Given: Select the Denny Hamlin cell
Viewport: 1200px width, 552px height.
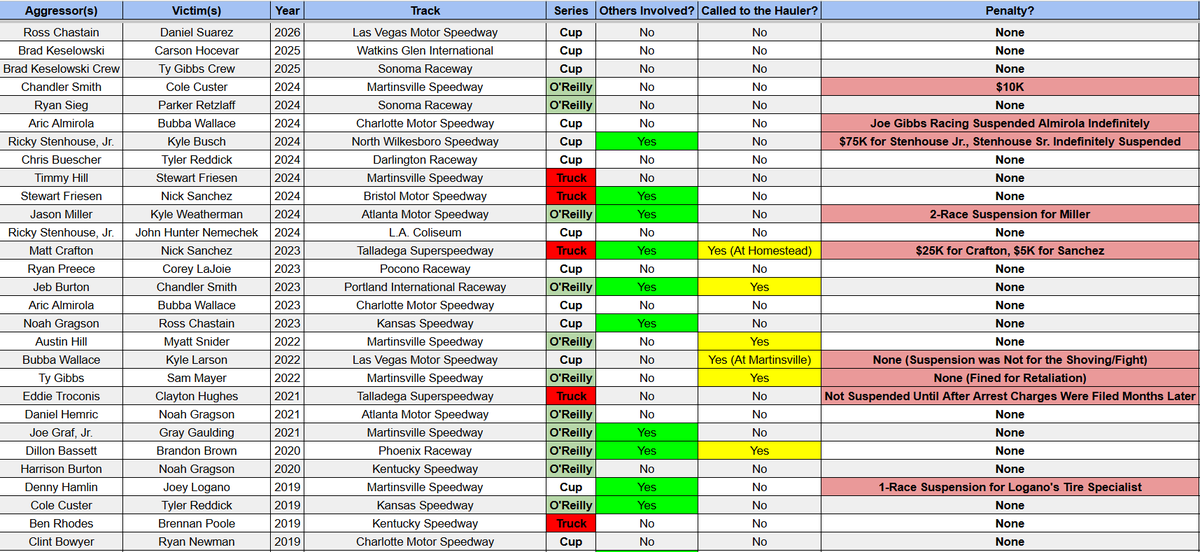Looking at the screenshot, I should (x=61, y=487).
